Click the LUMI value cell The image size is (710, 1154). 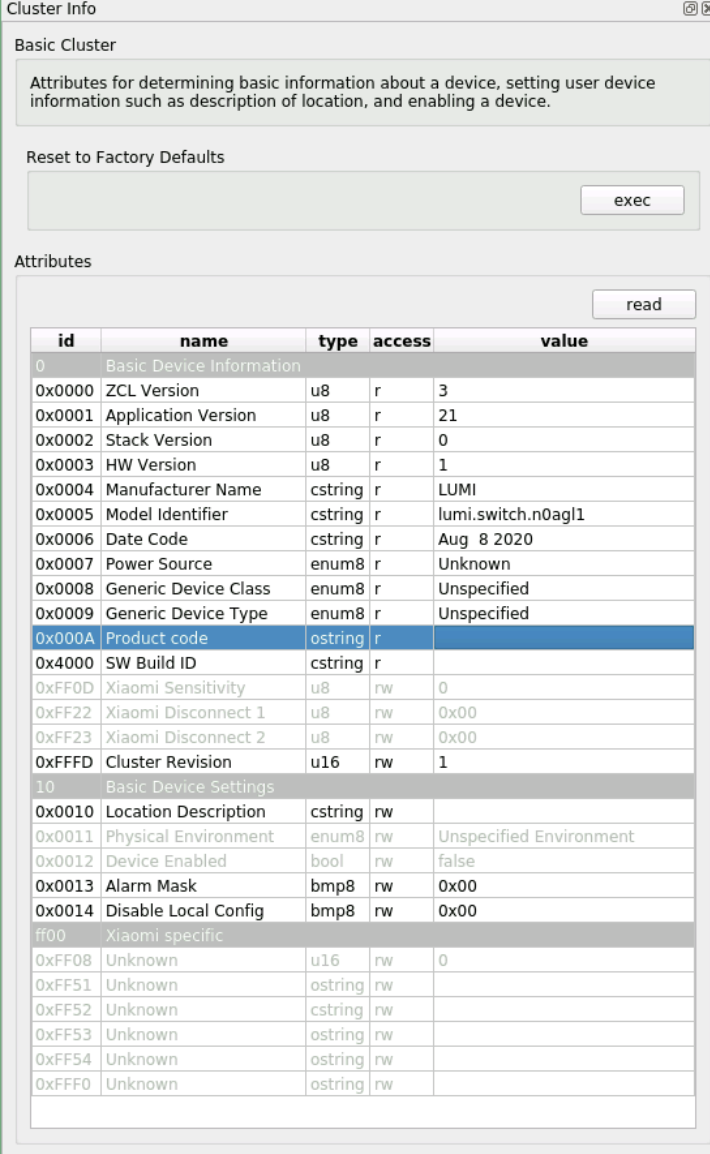(x=564, y=489)
